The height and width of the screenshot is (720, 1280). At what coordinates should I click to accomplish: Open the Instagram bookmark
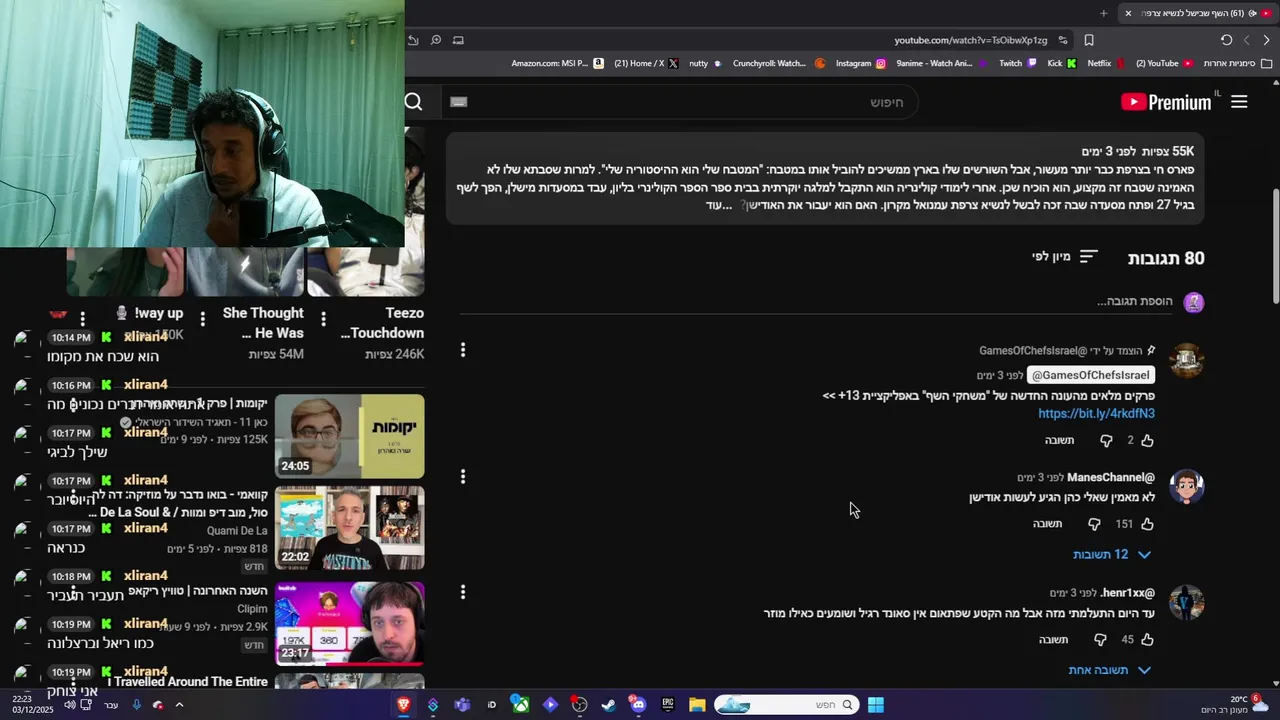861,63
